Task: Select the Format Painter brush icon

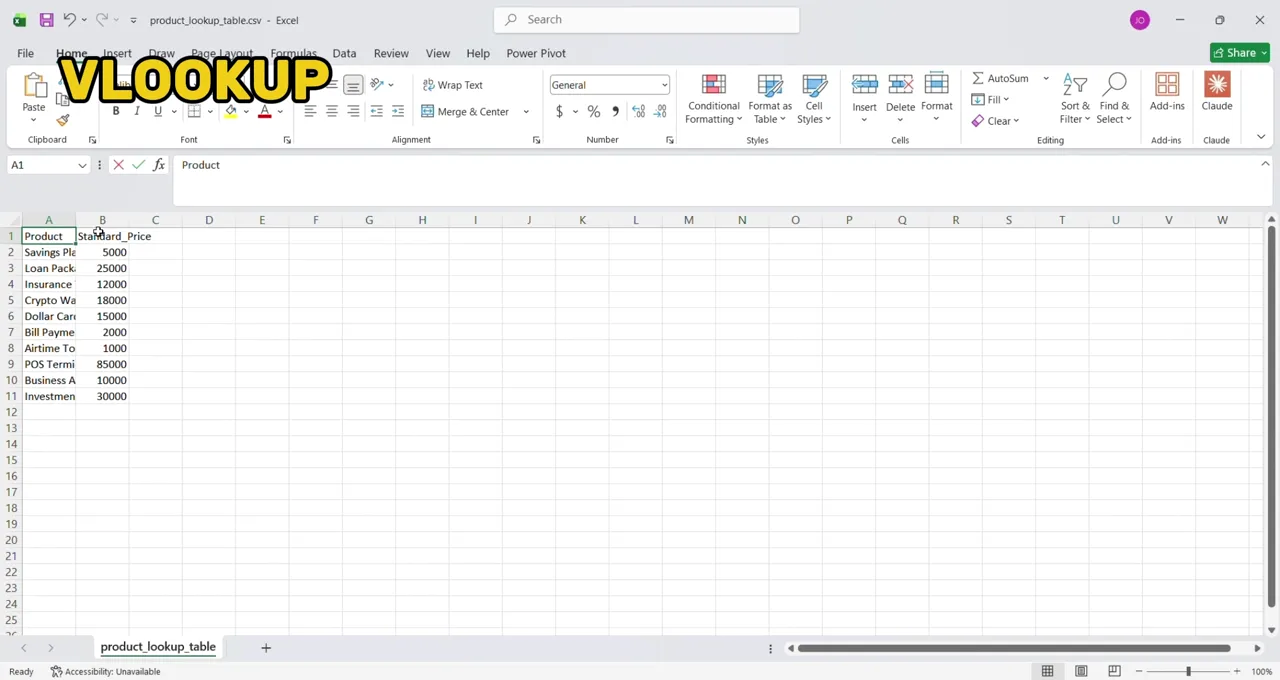Action: [x=63, y=120]
